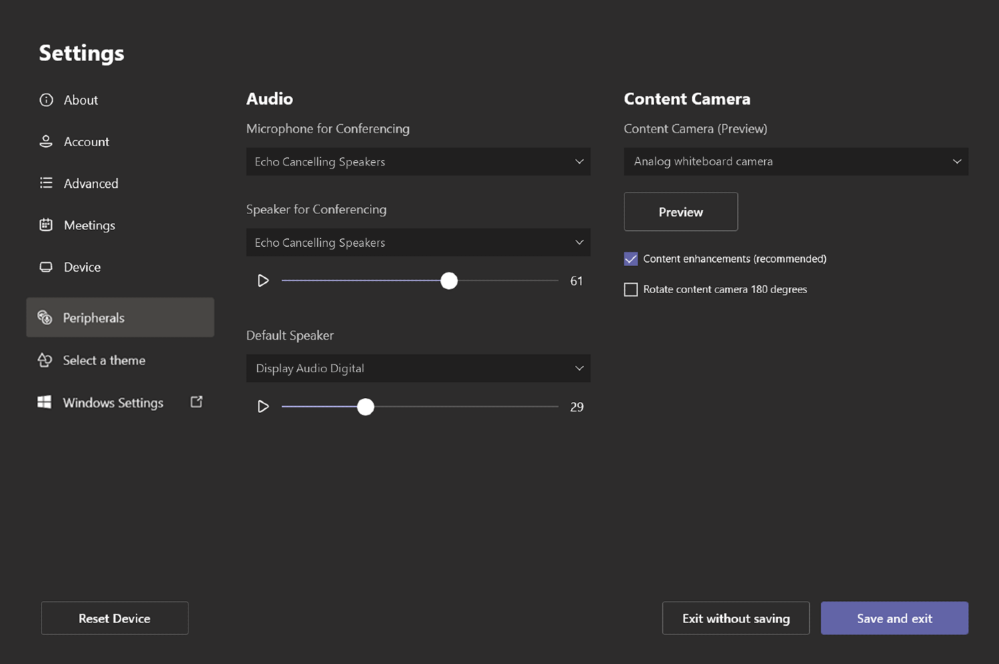Play test audio for Speaker for Conferencing

click(x=263, y=281)
